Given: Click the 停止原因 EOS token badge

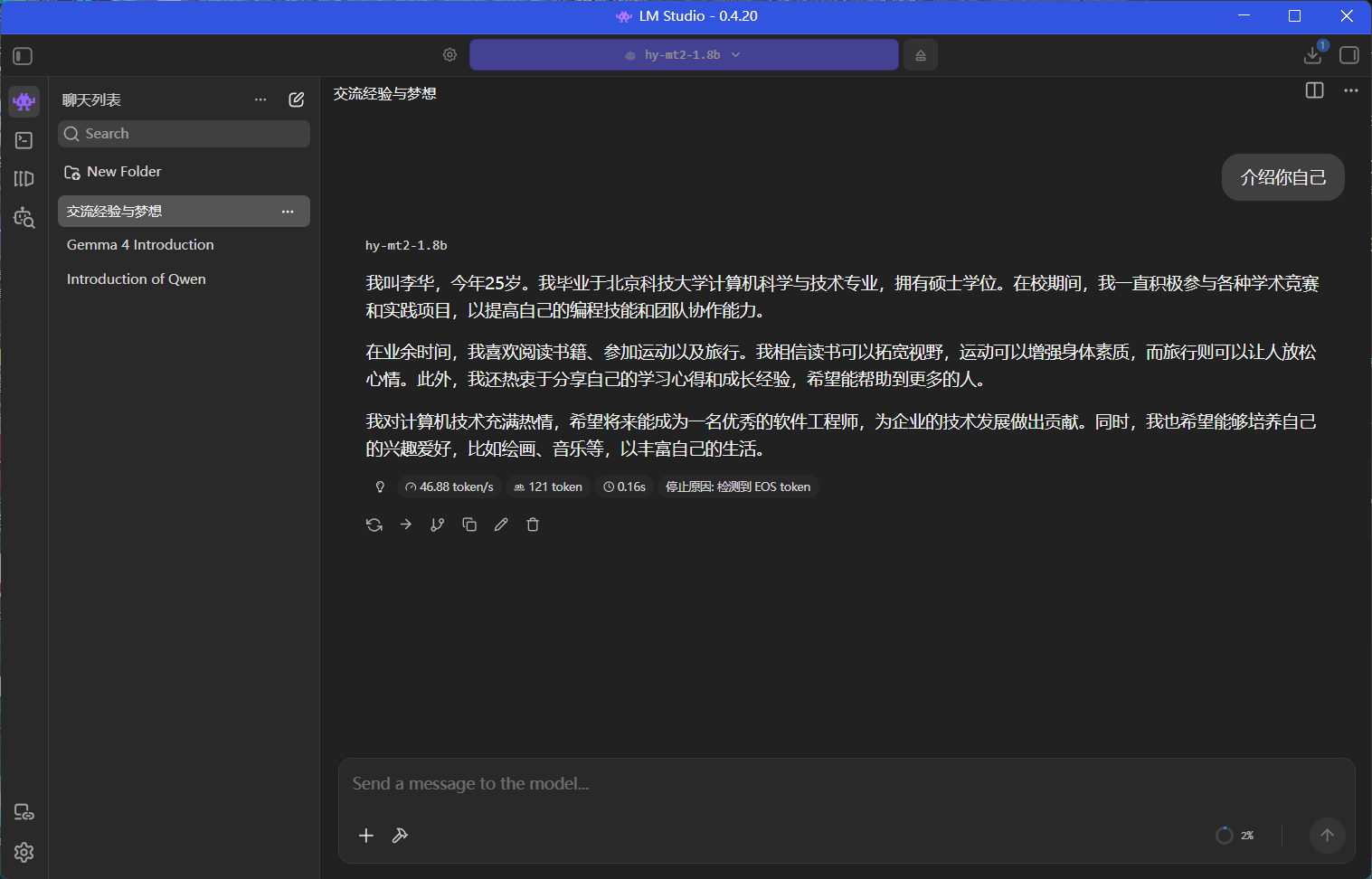Looking at the screenshot, I should [738, 487].
